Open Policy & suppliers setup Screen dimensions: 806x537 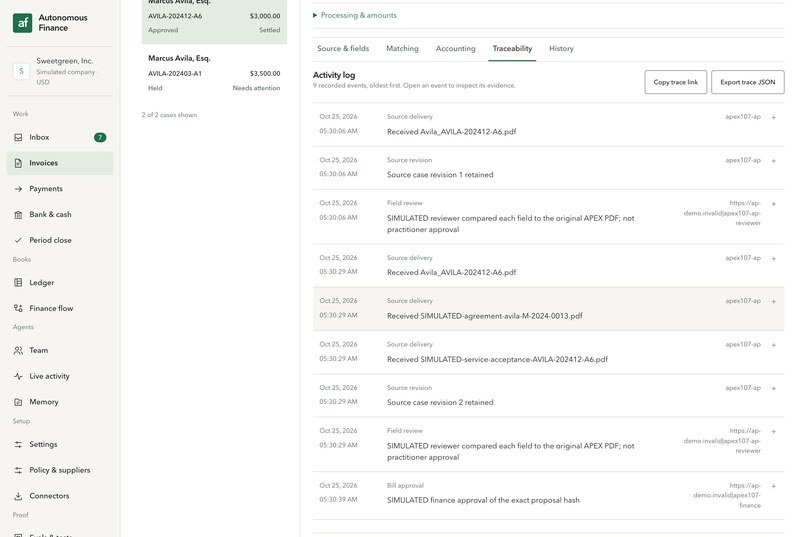coord(60,470)
